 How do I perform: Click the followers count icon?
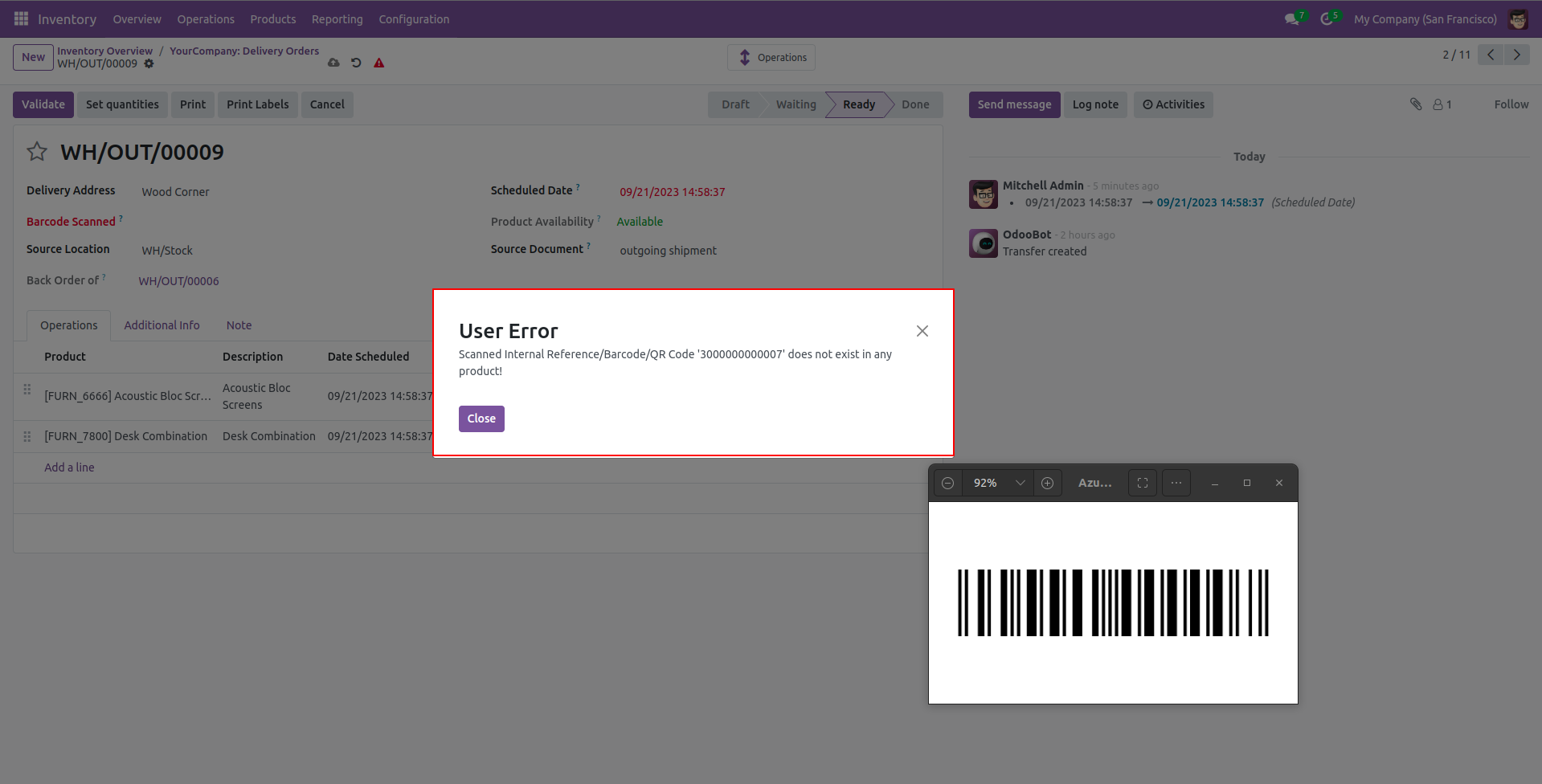pyautogui.click(x=1442, y=104)
